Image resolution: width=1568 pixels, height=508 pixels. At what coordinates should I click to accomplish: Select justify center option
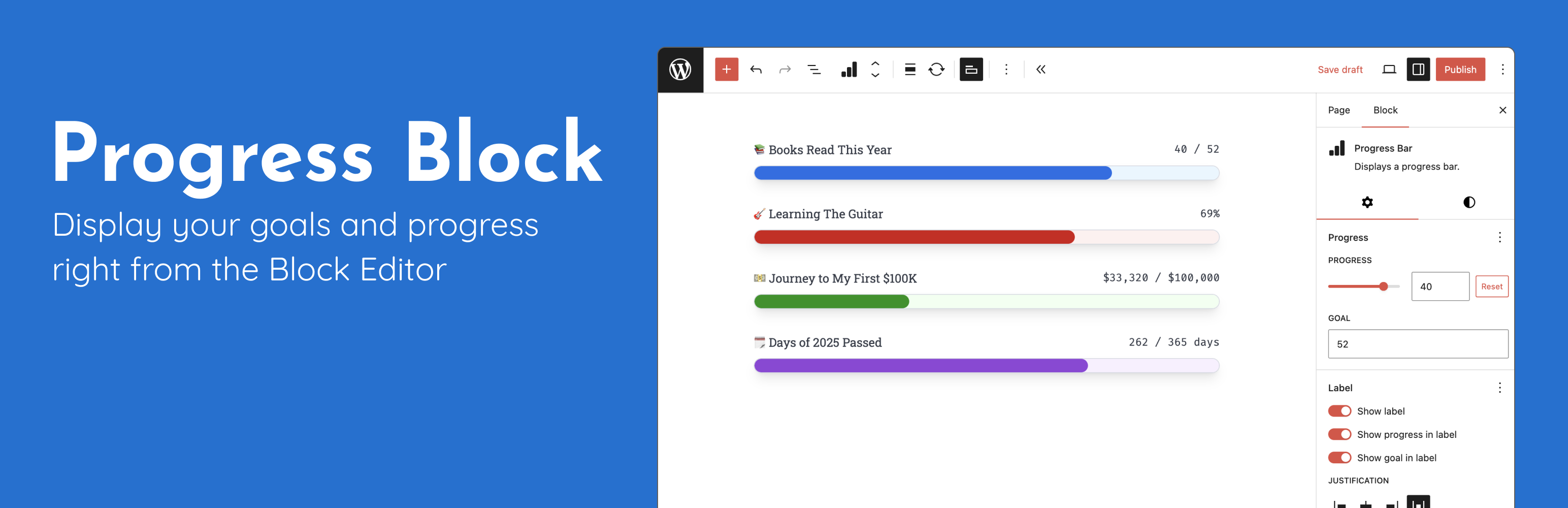pyautogui.click(x=1365, y=503)
